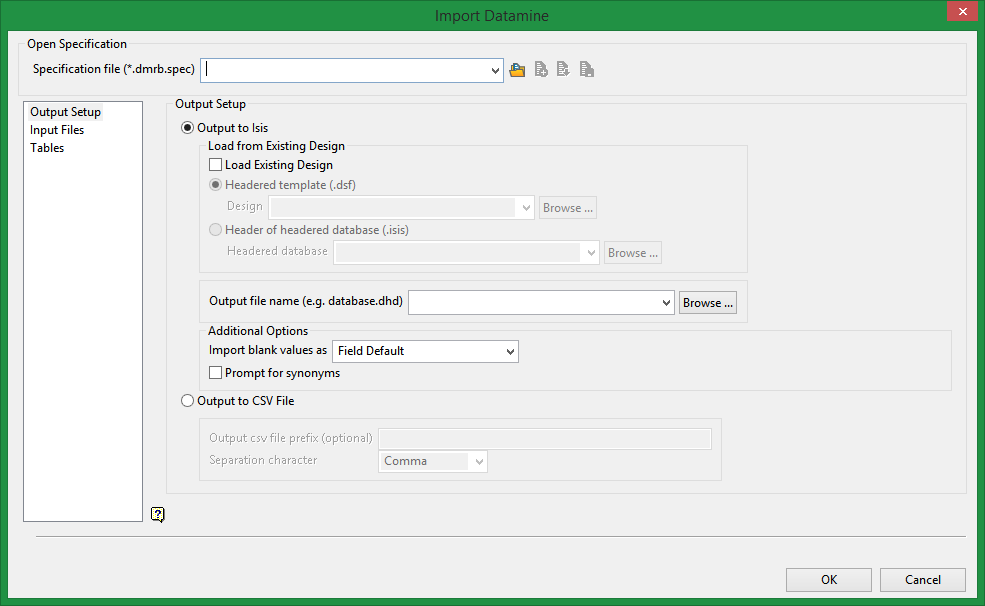The image size is (985, 606).
Task: Go to the Tables section
Action: point(47,148)
